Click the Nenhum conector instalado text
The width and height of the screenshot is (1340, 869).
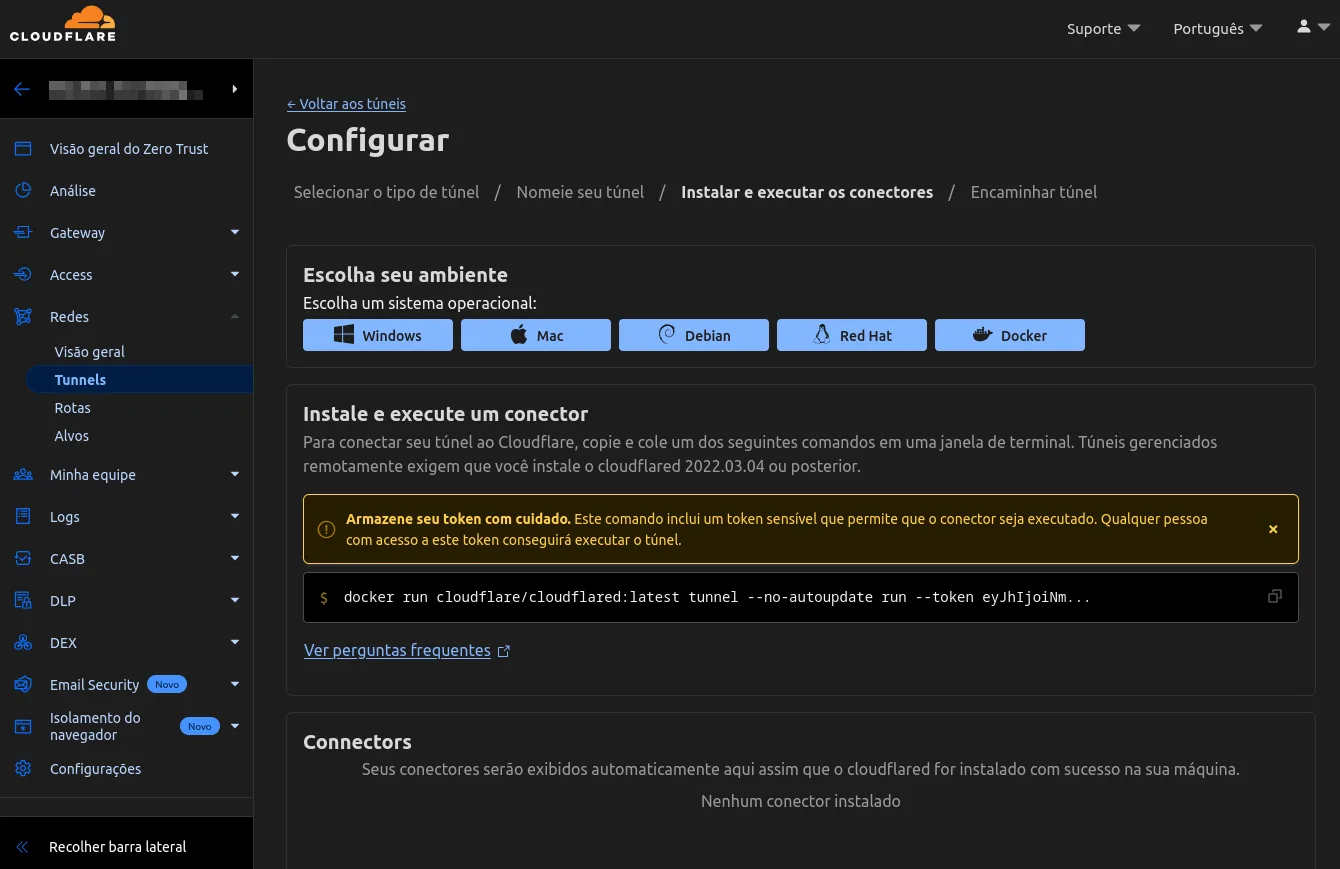[x=800, y=801]
